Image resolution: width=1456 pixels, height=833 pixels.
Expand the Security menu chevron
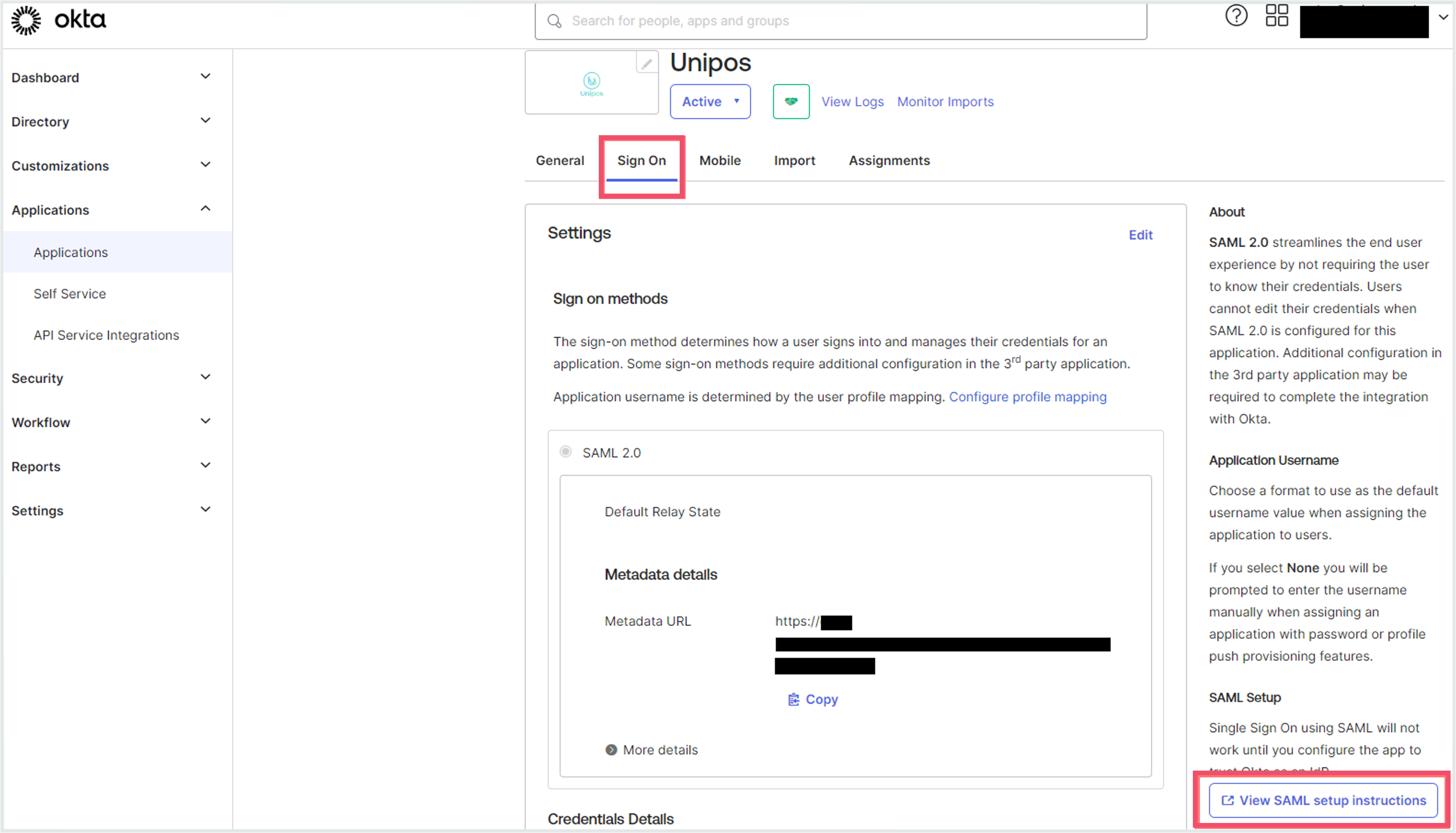[205, 376]
